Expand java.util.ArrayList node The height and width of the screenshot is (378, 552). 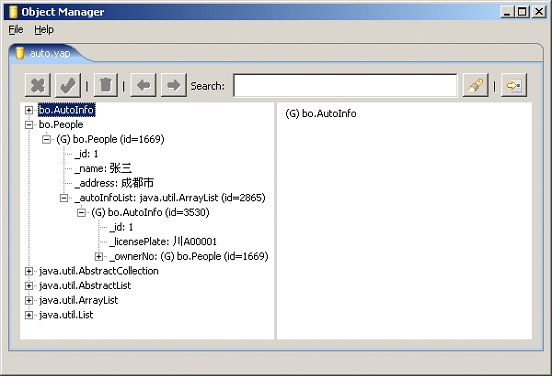point(29,301)
